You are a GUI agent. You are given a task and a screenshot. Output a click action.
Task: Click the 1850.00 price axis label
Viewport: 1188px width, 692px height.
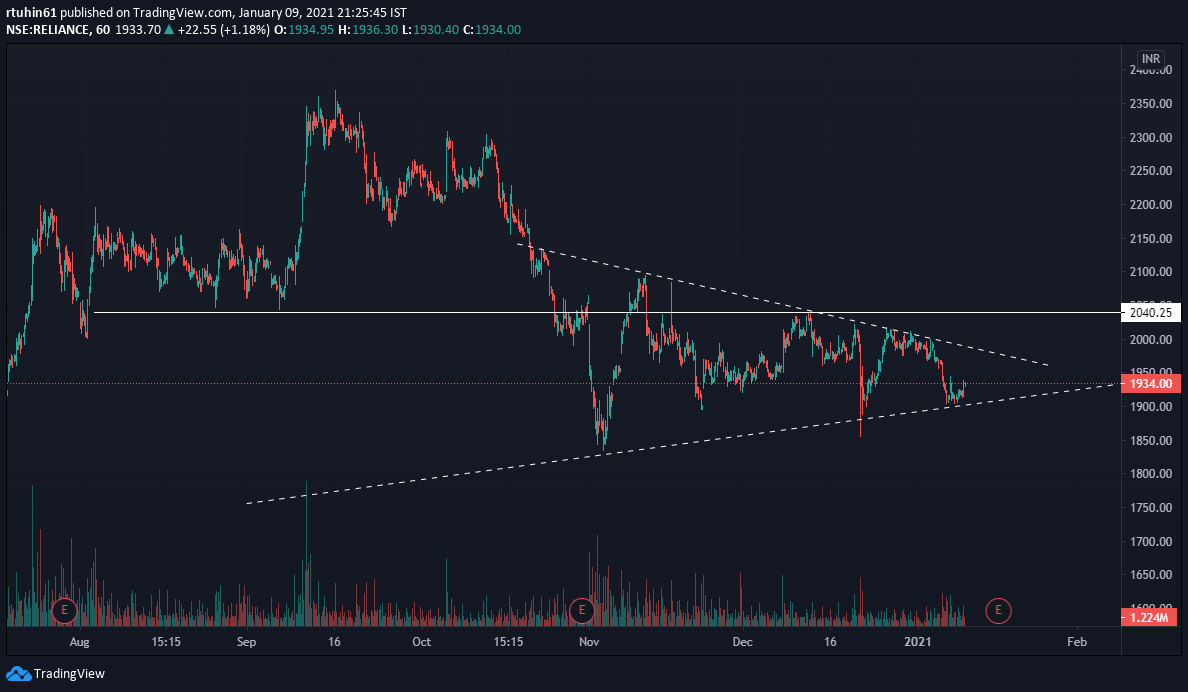coord(1150,440)
